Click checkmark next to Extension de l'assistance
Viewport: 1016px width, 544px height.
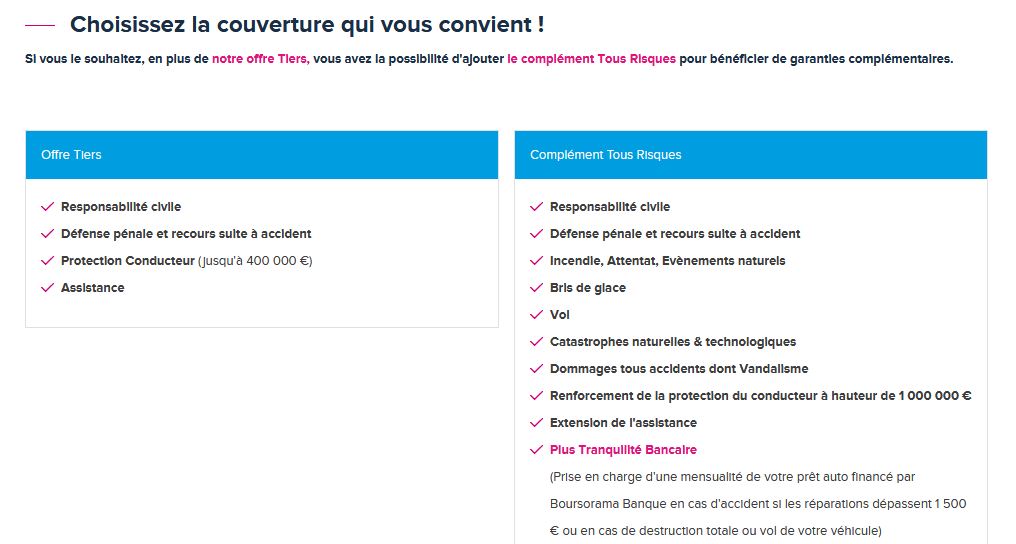[536, 423]
